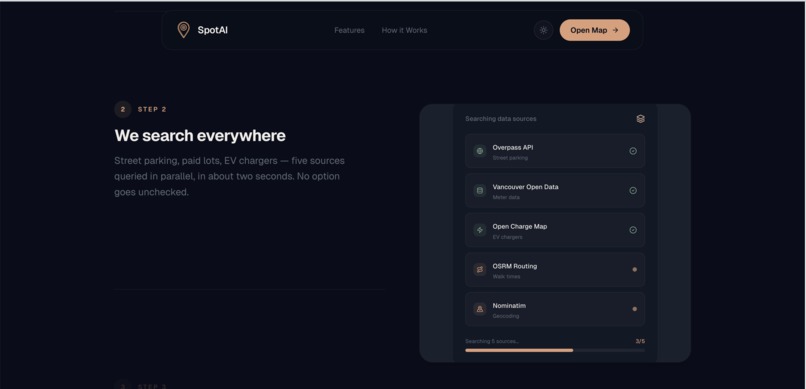Click the layers stack icon in search card
Image resolution: width=806 pixels, height=389 pixels.
[x=640, y=119]
